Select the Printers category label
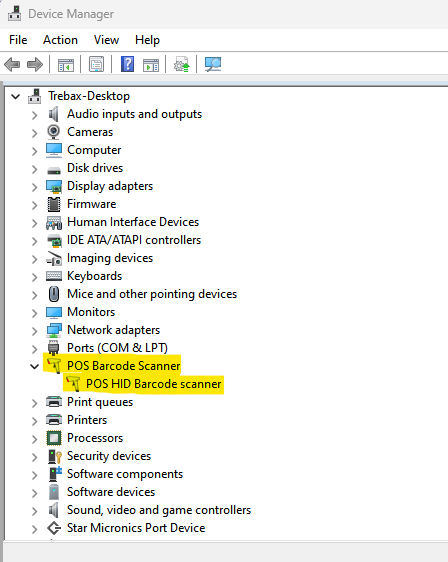Viewport: 448px width, 562px height. [87, 420]
